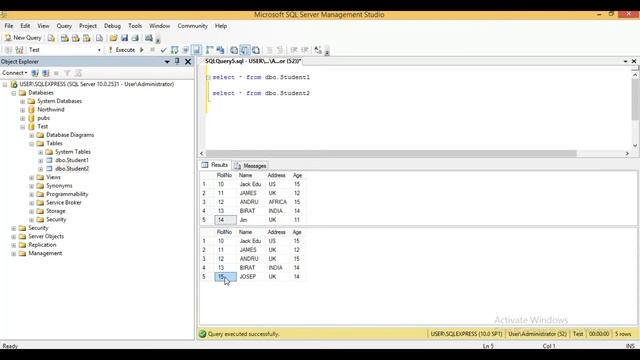This screenshot has width=640, height=360.
Task: Expand the System Databases folder
Action: [x=22, y=101]
